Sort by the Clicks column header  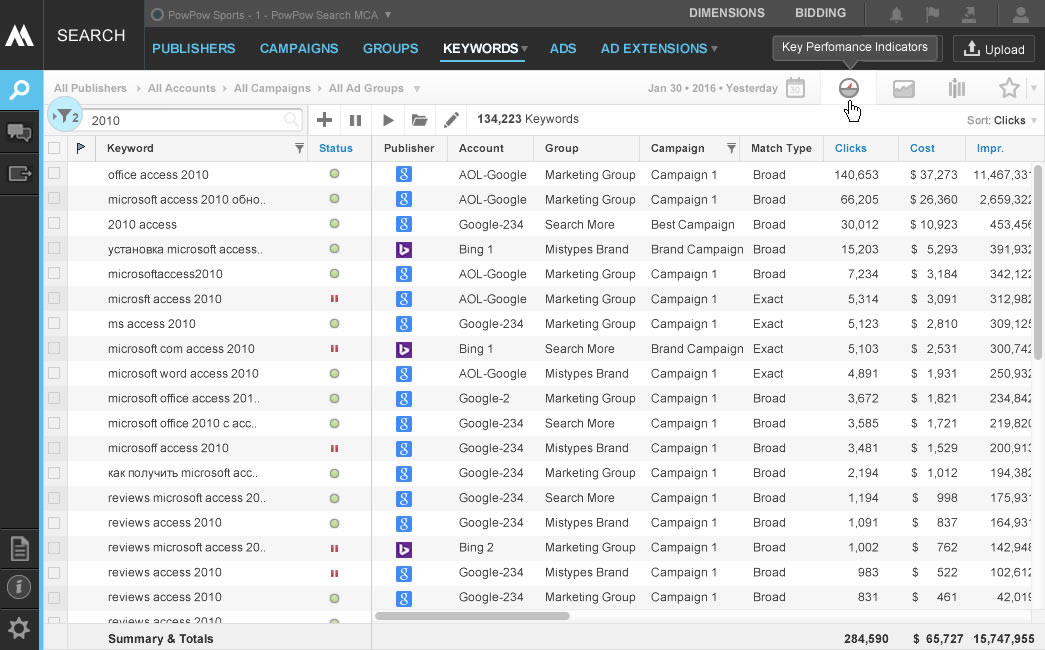tap(850, 148)
